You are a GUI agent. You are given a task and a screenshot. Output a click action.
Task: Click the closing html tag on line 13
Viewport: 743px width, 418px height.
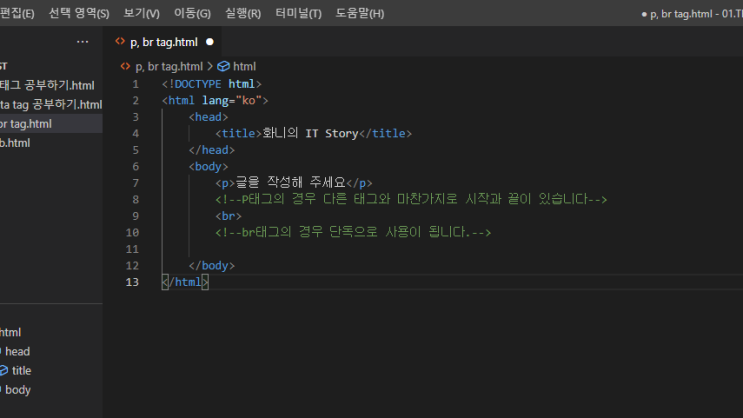click(x=185, y=282)
